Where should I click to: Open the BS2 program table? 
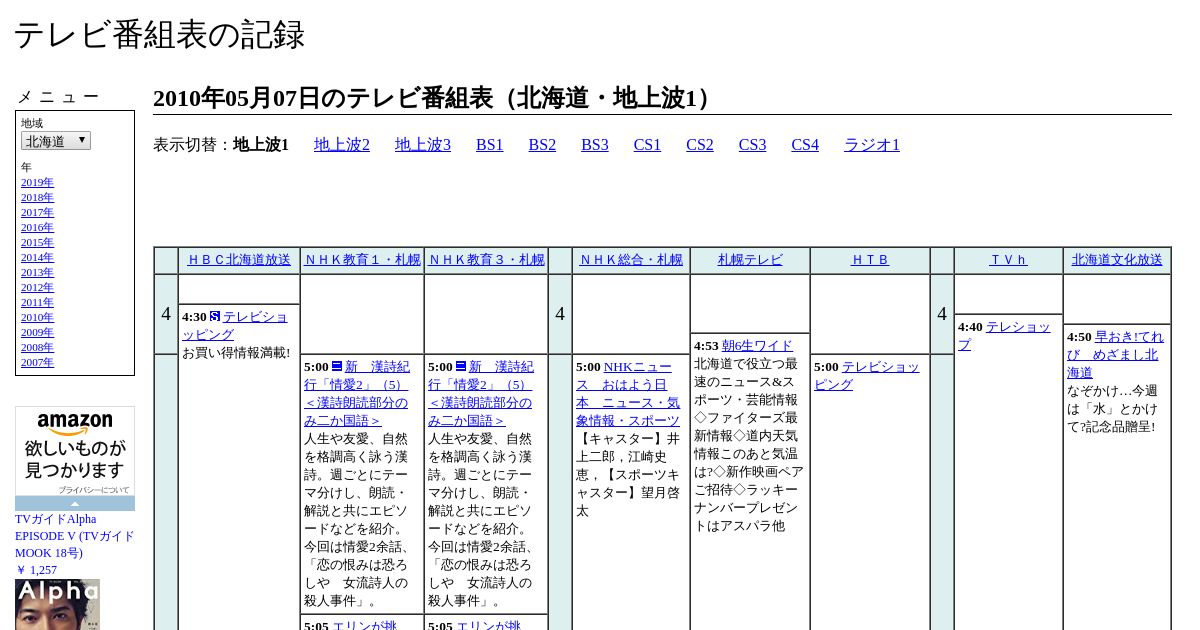(x=542, y=145)
